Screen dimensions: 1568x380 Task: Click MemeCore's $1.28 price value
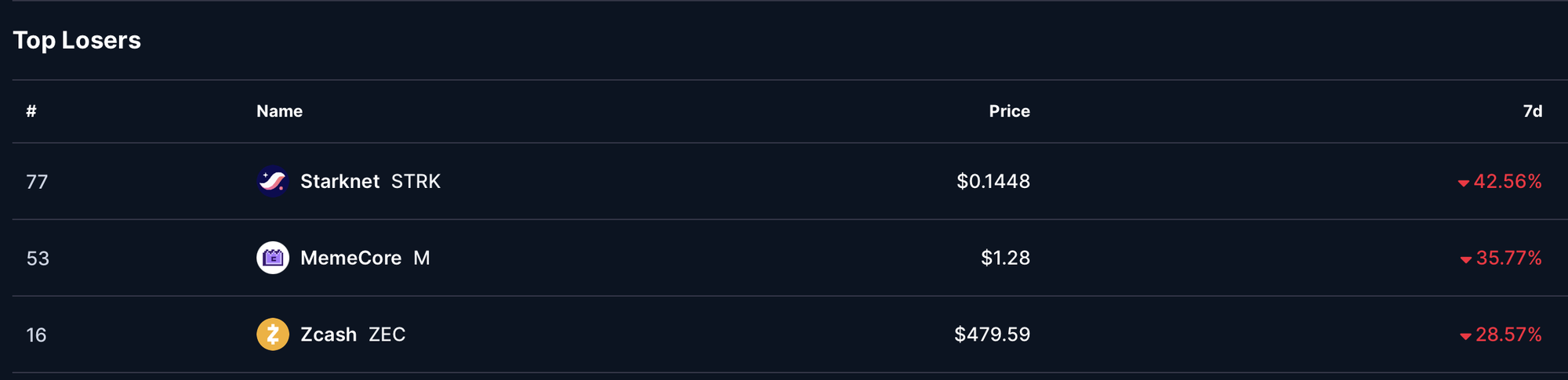click(1005, 258)
